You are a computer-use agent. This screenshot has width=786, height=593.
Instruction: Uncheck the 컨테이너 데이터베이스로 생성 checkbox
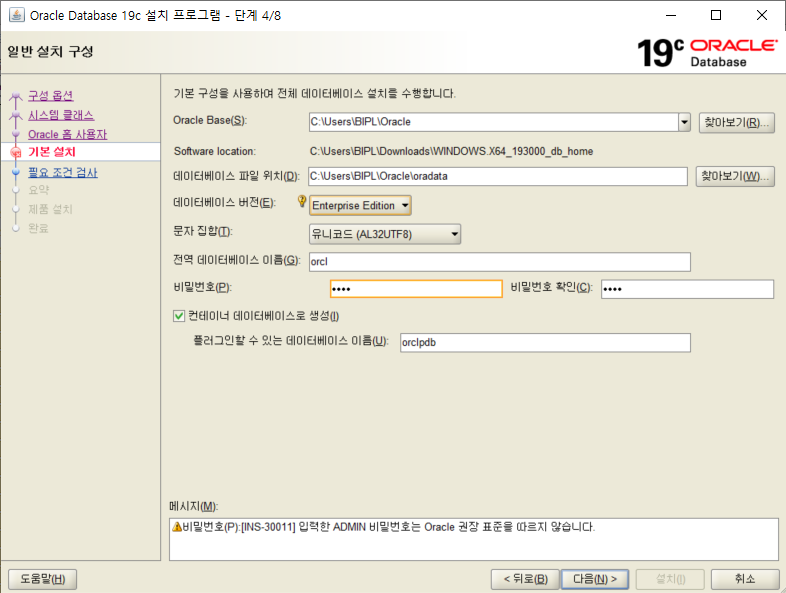[x=179, y=316]
